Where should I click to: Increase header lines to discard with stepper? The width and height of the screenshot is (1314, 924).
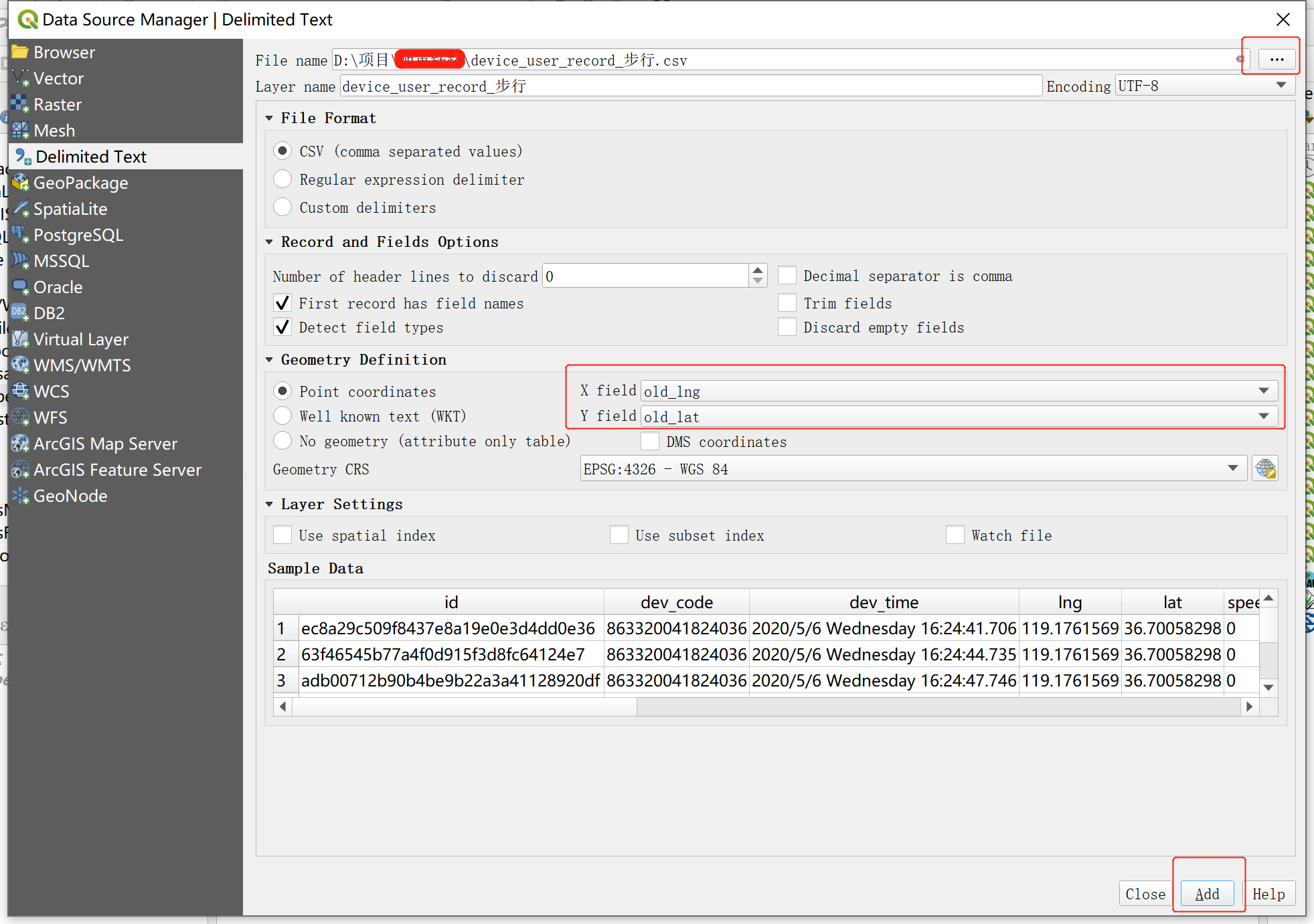click(756, 270)
